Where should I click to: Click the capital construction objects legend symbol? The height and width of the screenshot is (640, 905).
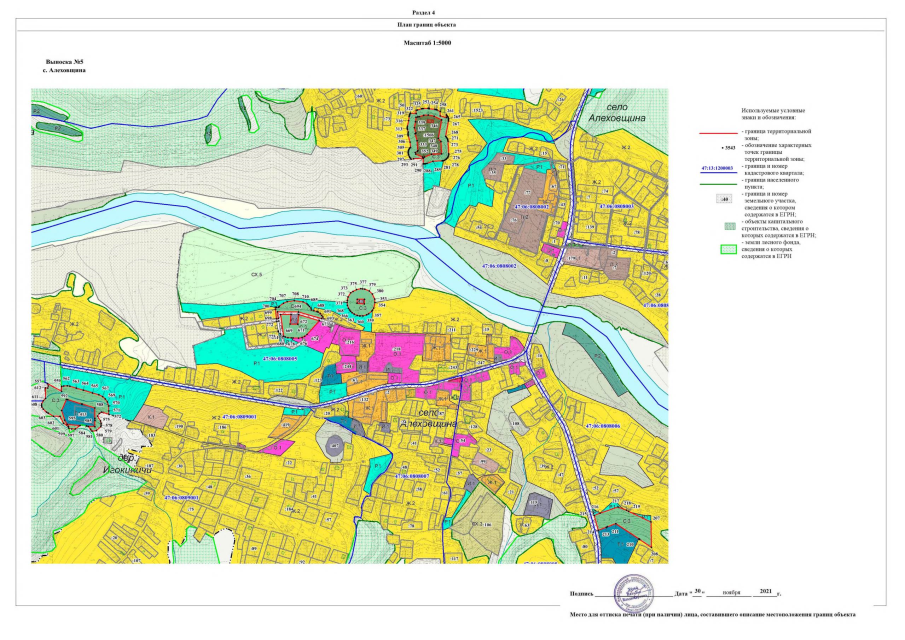730,225
